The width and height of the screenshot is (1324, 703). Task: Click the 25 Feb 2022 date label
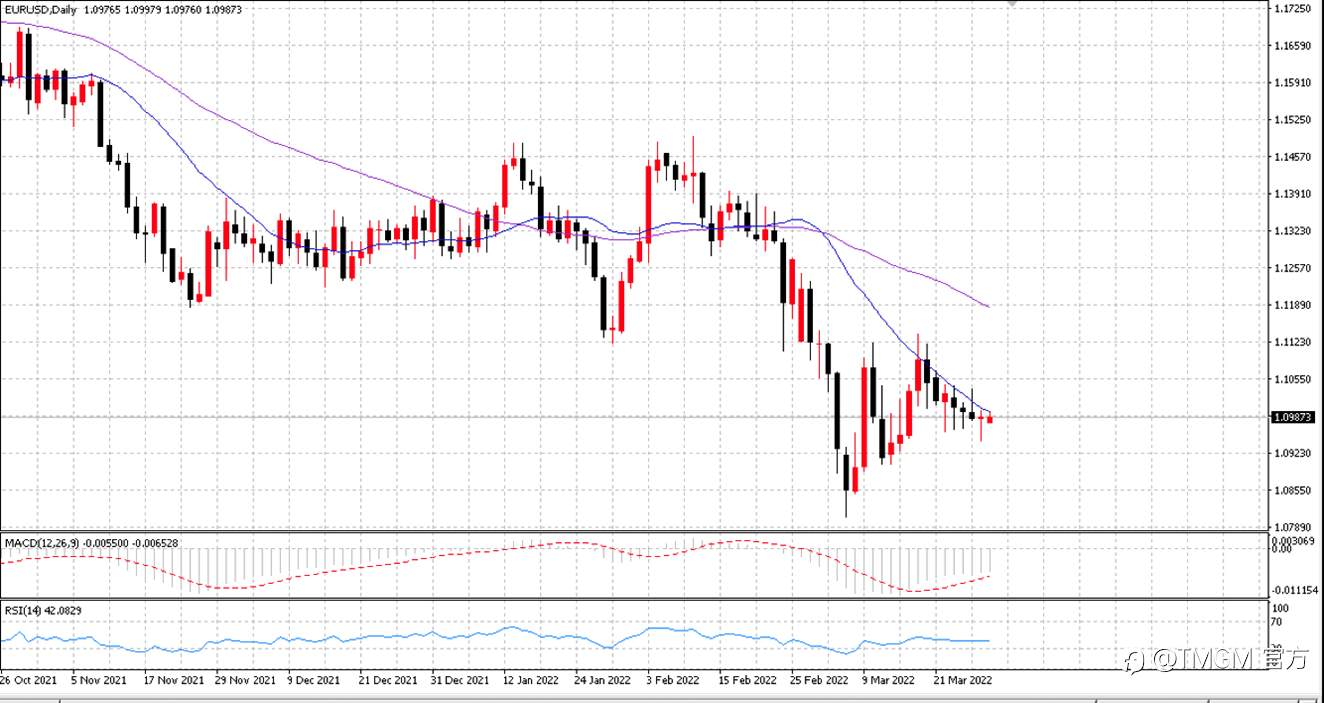click(819, 680)
